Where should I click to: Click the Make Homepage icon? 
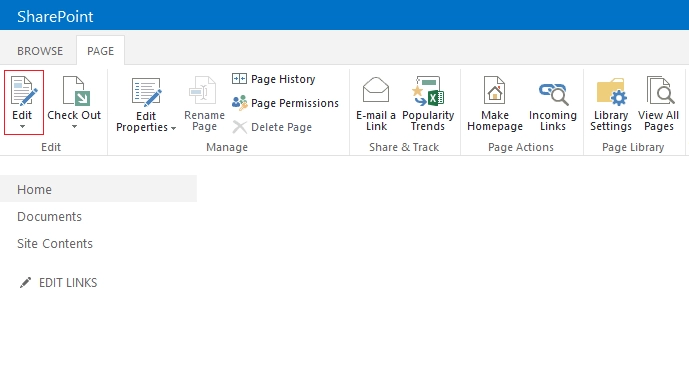pyautogui.click(x=495, y=90)
